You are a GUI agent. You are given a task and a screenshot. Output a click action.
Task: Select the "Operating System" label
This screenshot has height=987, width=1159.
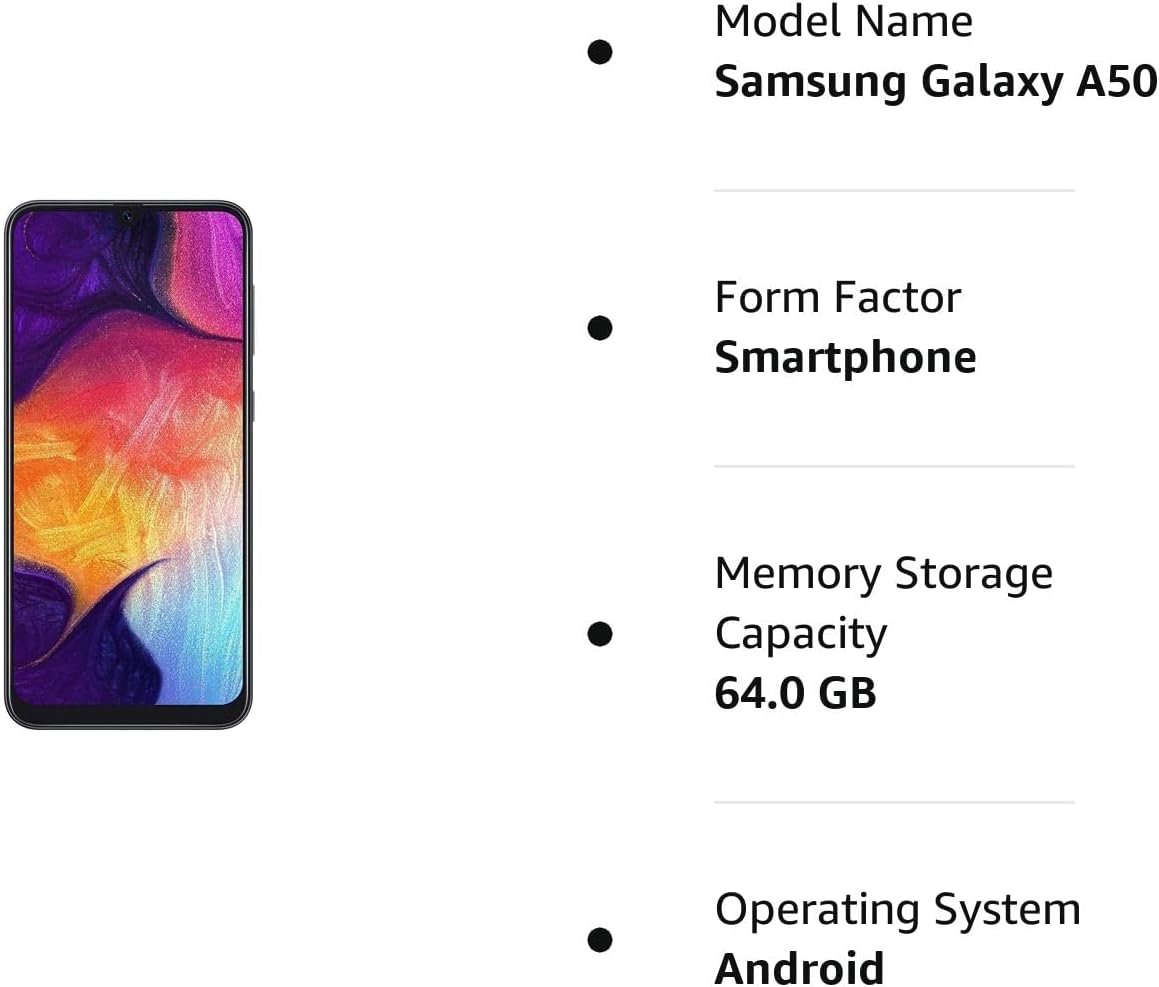(897, 909)
